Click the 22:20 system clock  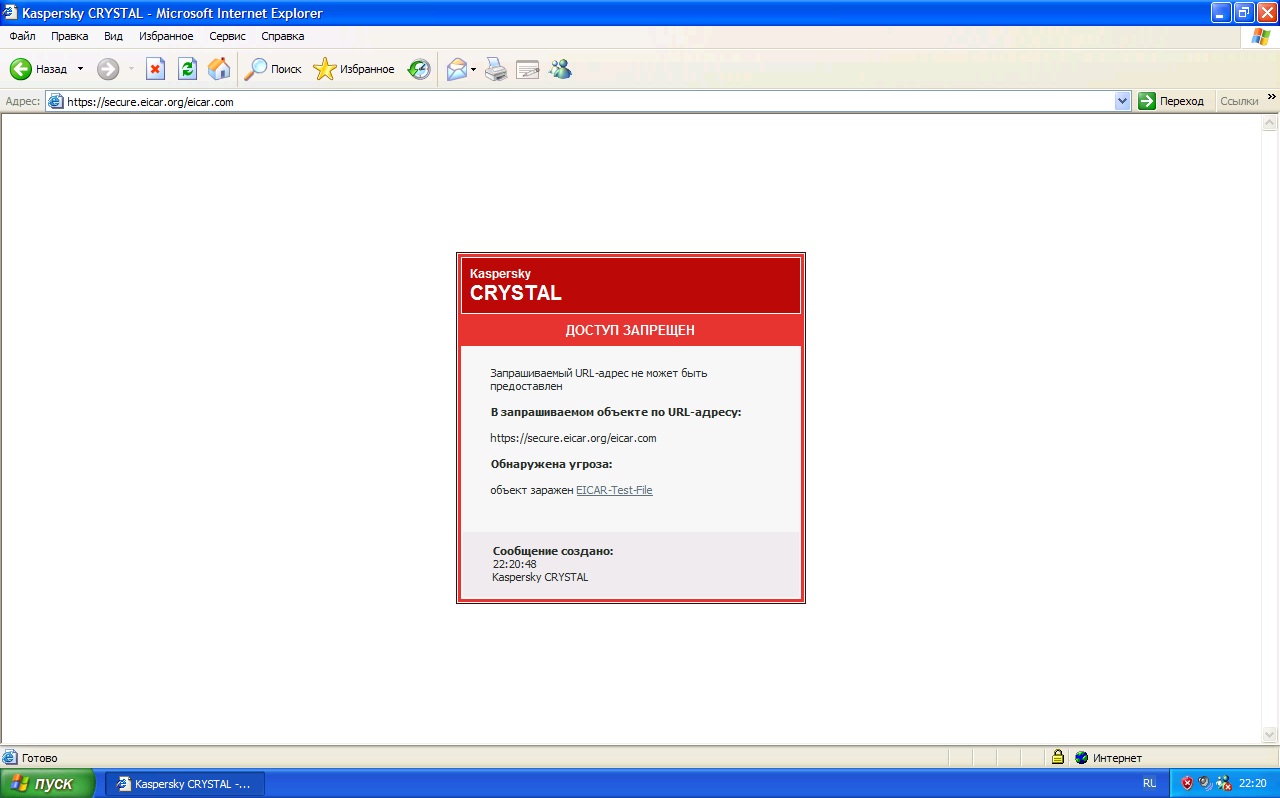pos(1253,784)
